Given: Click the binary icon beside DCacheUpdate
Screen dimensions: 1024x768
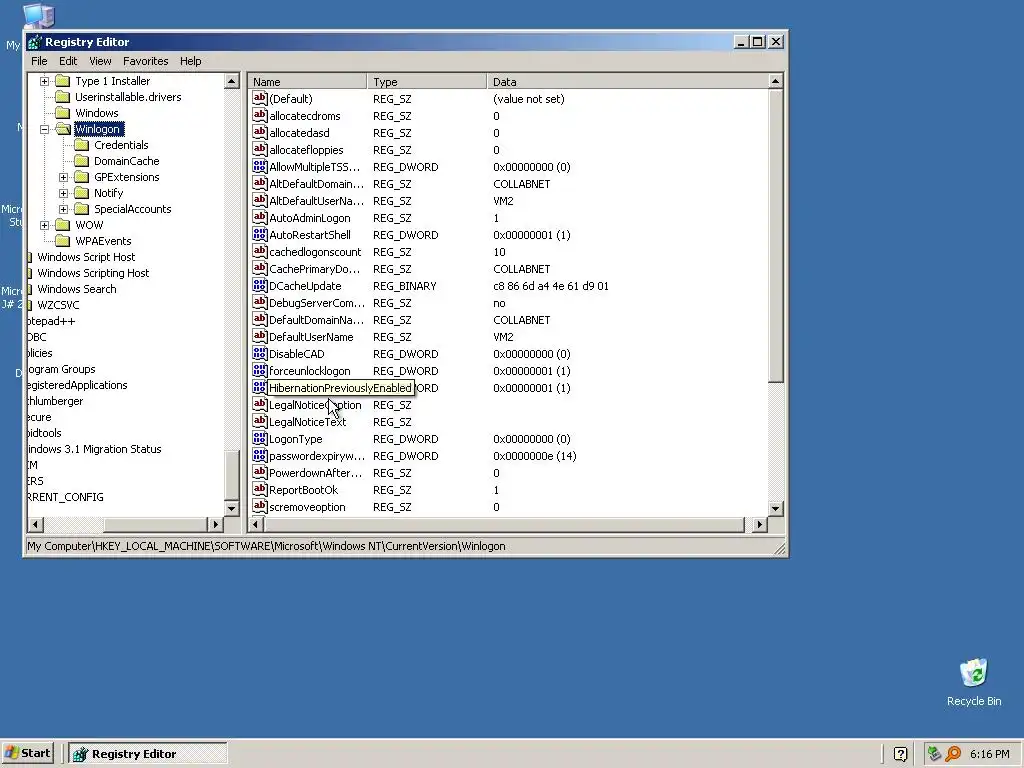Looking at the screenshot, I should click(259, 285).
